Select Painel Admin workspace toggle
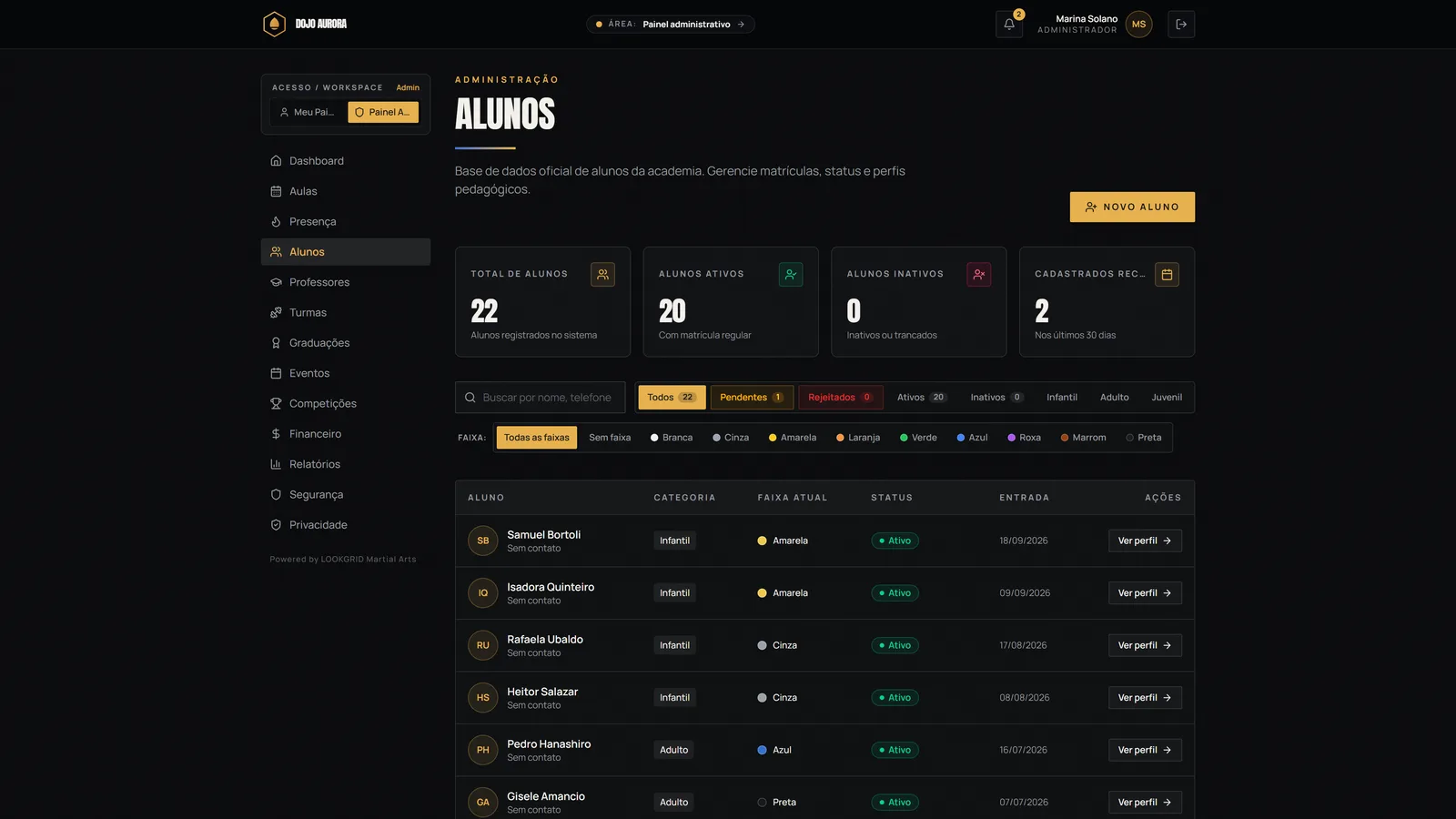The image size is (1456, 819). [x=383, y=112]
